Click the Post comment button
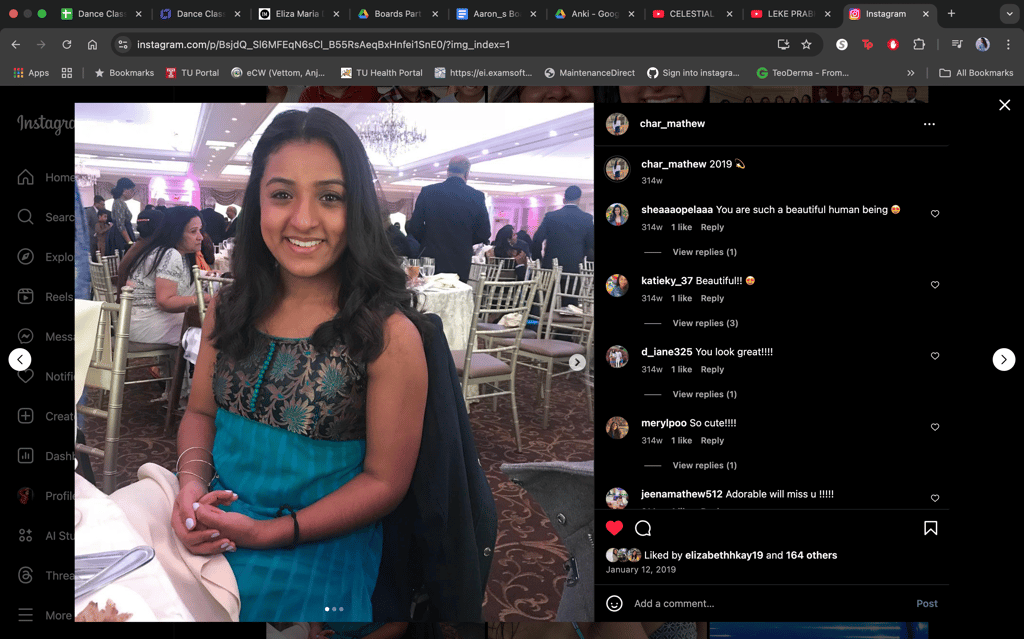The image size is (1024, 639). tap(927, 604)
